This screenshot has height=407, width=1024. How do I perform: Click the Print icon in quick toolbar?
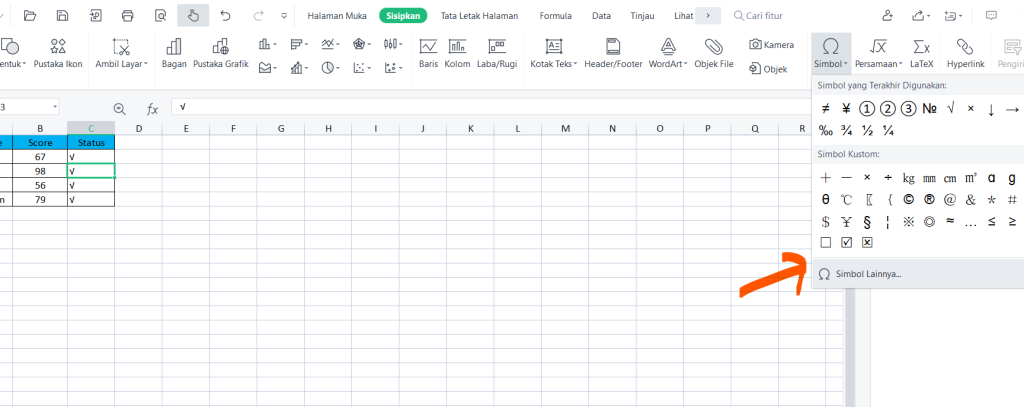pyautogui.click(x=128, y=15)
